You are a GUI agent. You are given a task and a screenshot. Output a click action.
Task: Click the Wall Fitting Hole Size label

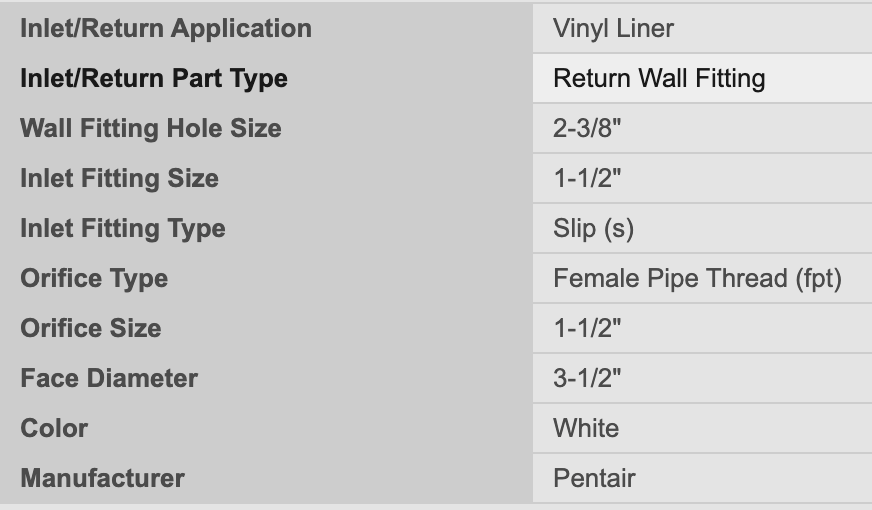pos(150,128)
